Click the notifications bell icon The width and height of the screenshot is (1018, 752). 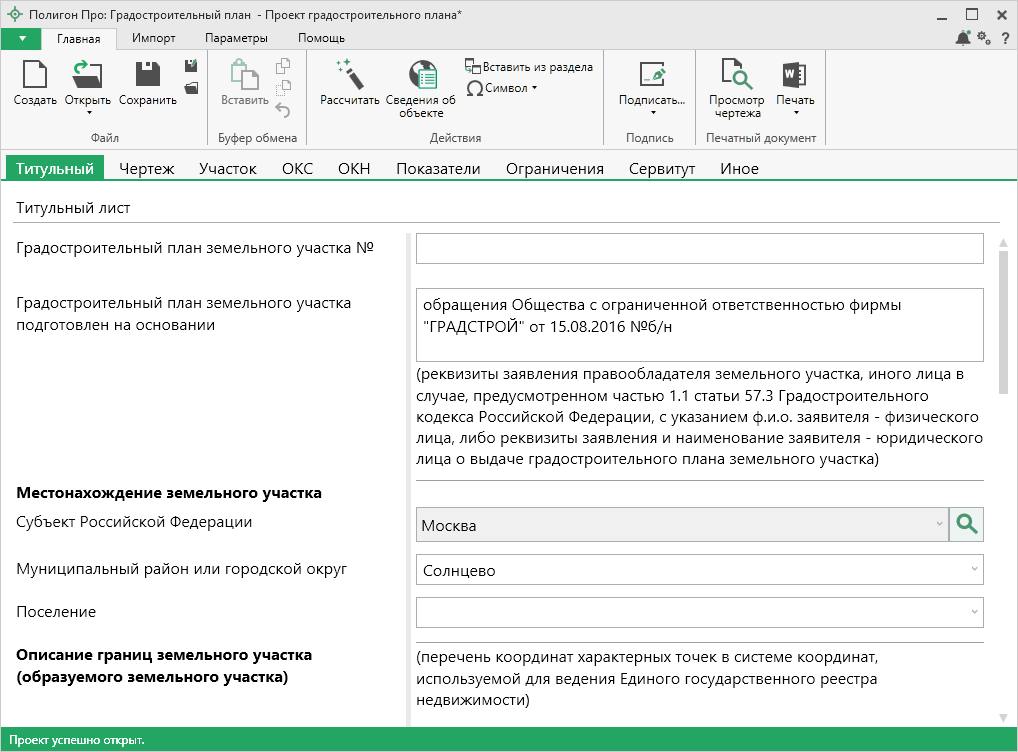[x=962, y=38]
